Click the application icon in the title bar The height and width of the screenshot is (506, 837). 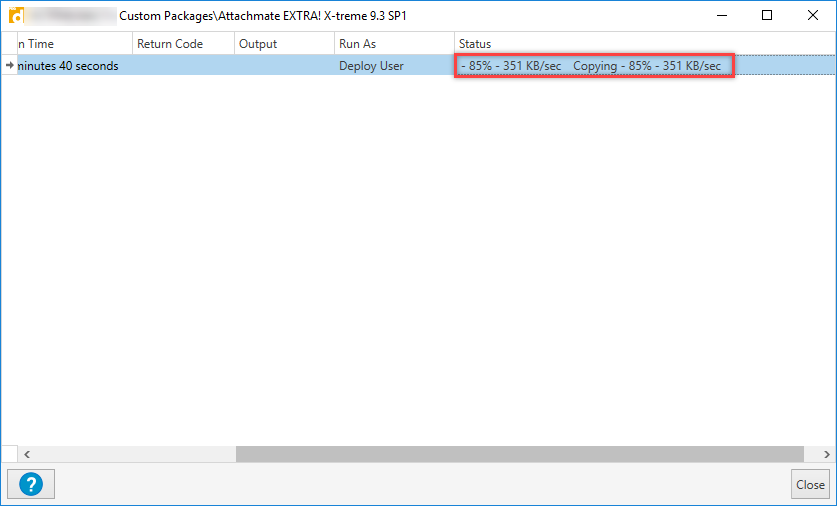click(x=16, y=16)
